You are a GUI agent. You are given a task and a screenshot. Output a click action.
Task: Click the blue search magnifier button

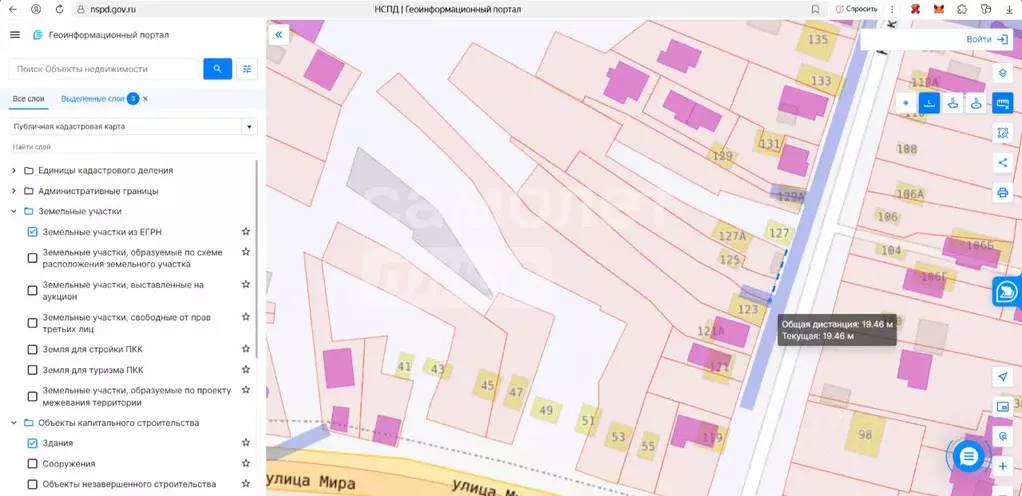[217, 68]
